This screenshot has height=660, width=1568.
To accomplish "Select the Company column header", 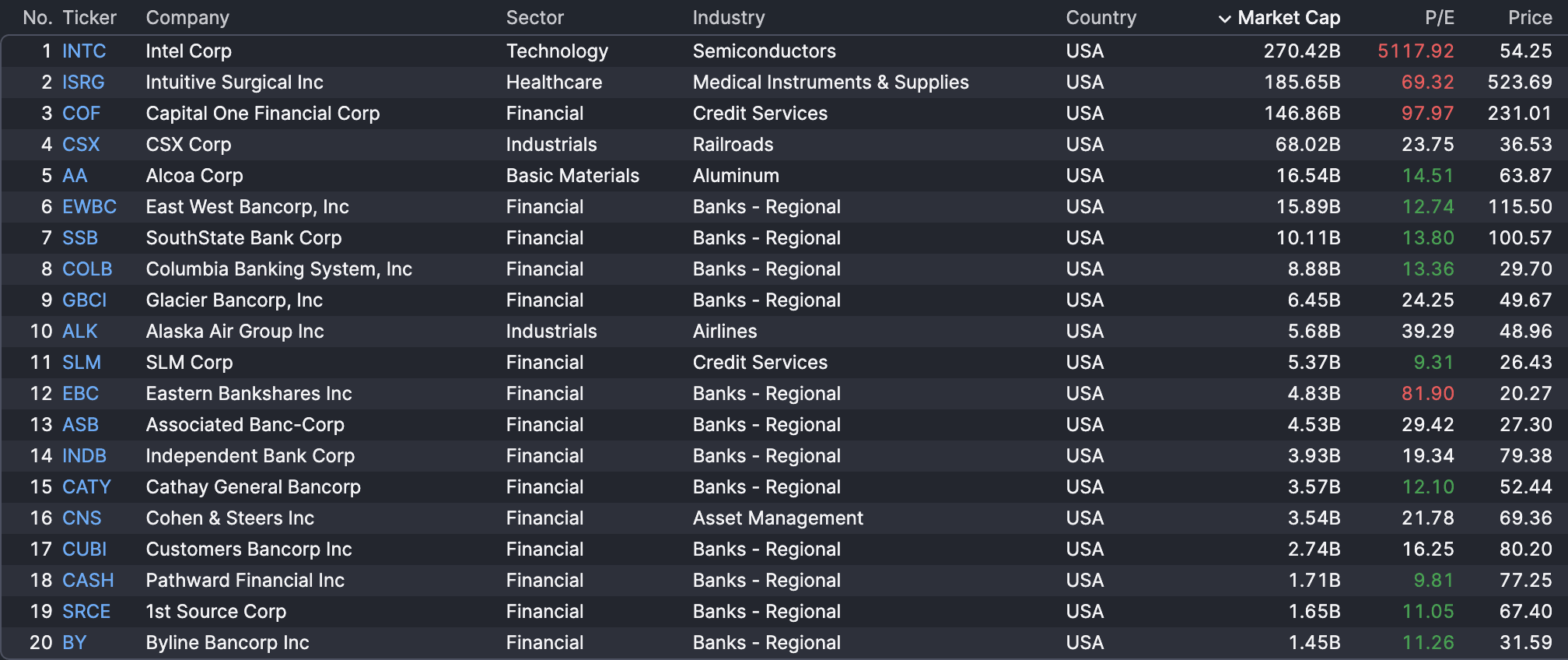I will click(x=187, y=18).
